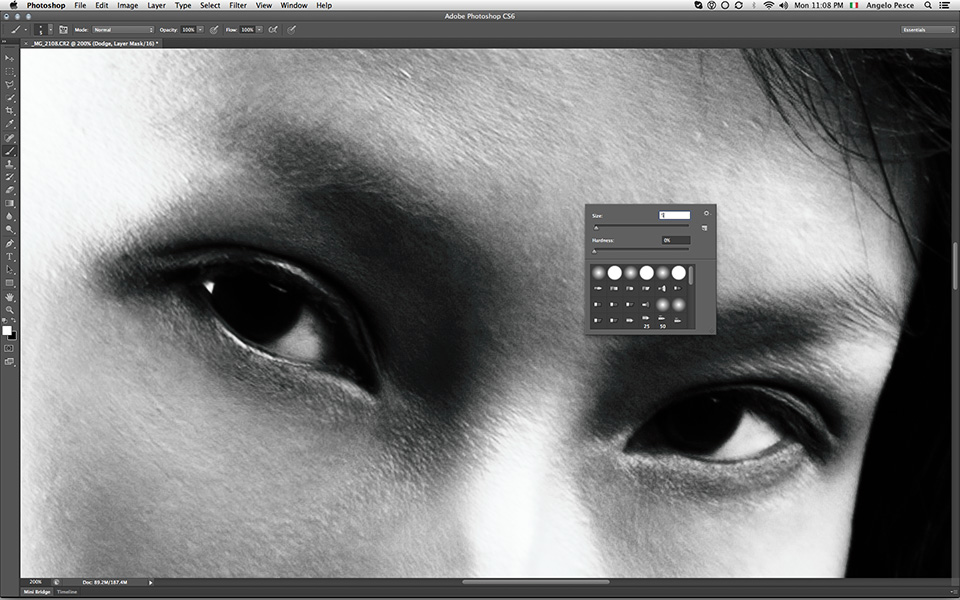Create new brush preset from this brush
The image size is (960, 600).
click(x=704, y=228)
